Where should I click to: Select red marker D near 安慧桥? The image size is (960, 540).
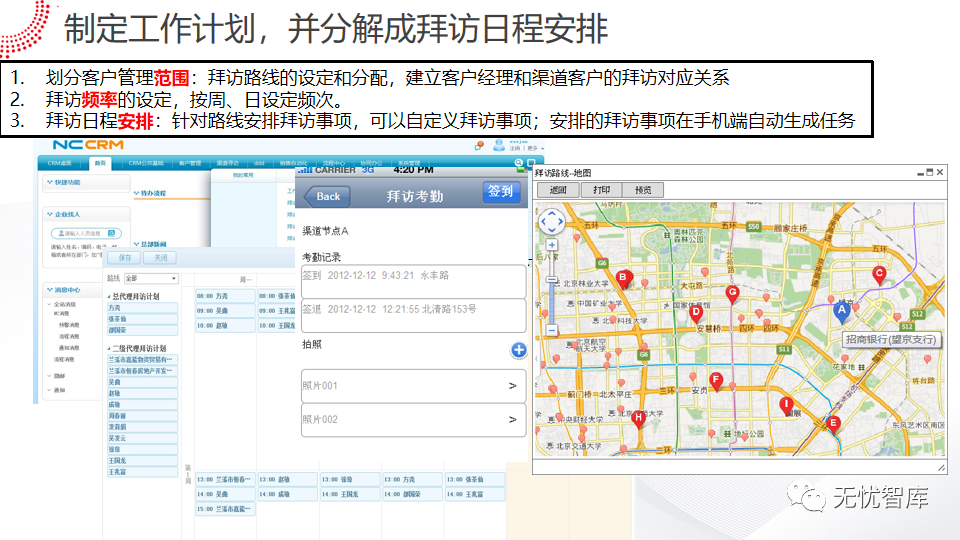696,313
